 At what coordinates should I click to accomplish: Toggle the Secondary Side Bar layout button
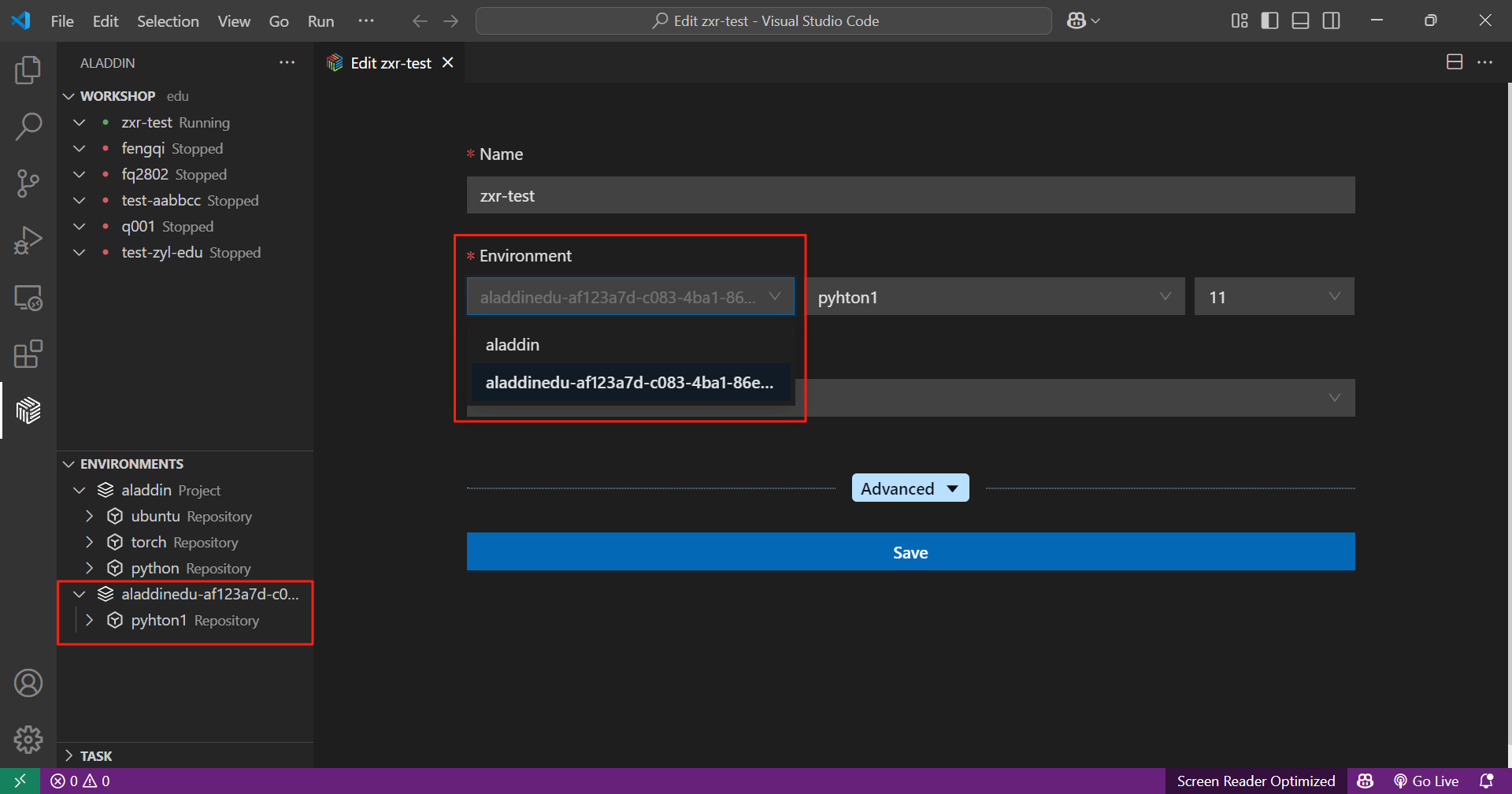point(1331,21)
